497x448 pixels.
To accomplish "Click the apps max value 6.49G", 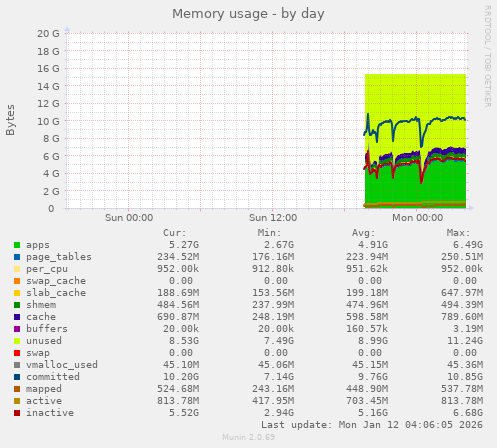I will point(468,245).
